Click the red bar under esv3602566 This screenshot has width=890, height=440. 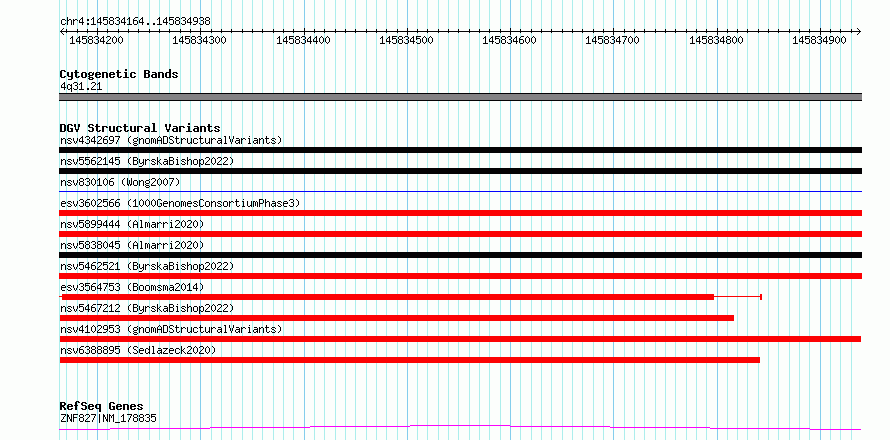coord(460,213)
